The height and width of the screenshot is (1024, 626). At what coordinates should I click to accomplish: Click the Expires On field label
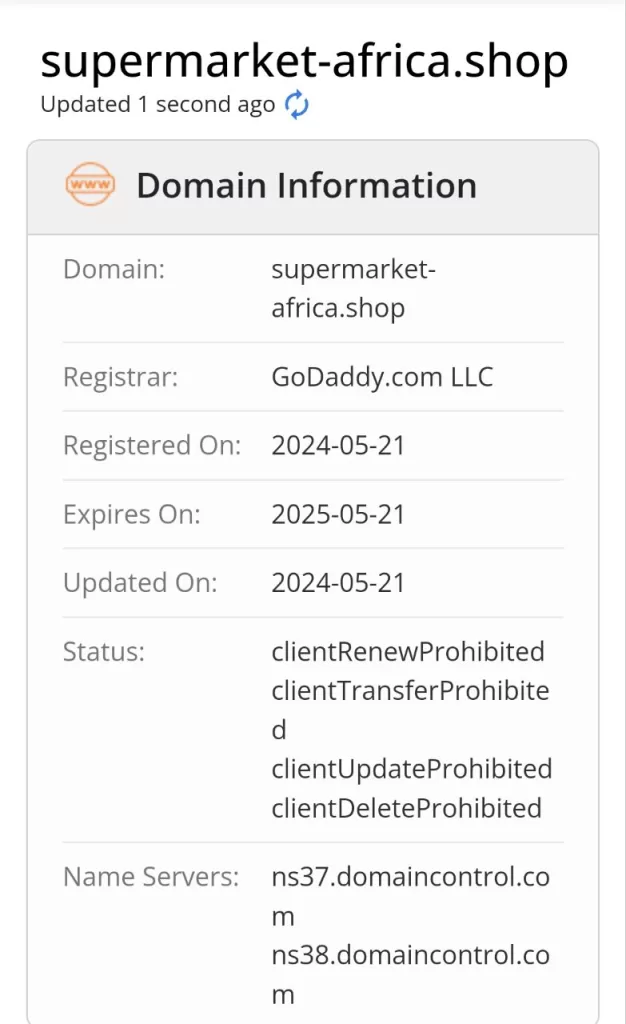(x=132, y=514)
